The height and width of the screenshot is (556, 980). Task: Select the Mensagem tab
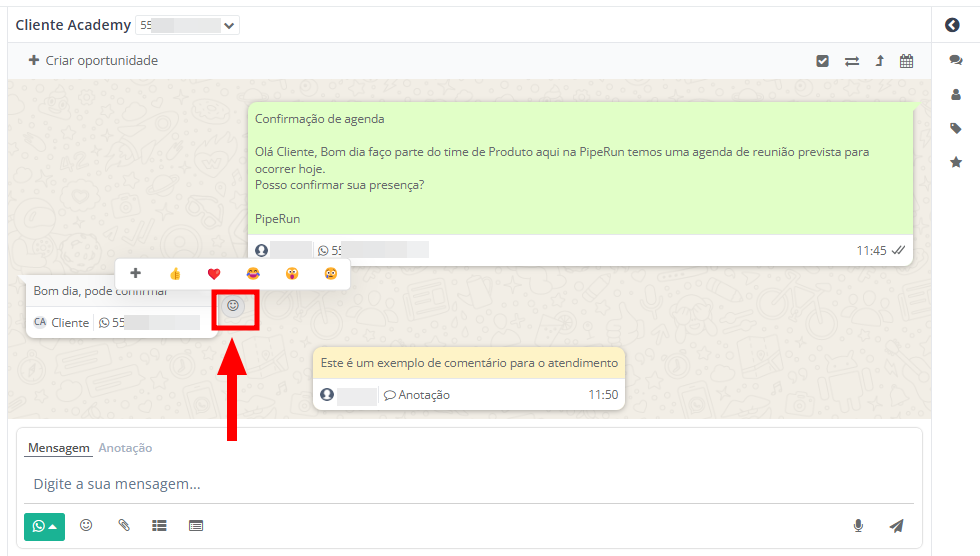pyautogui.click(x=58, y=448)
